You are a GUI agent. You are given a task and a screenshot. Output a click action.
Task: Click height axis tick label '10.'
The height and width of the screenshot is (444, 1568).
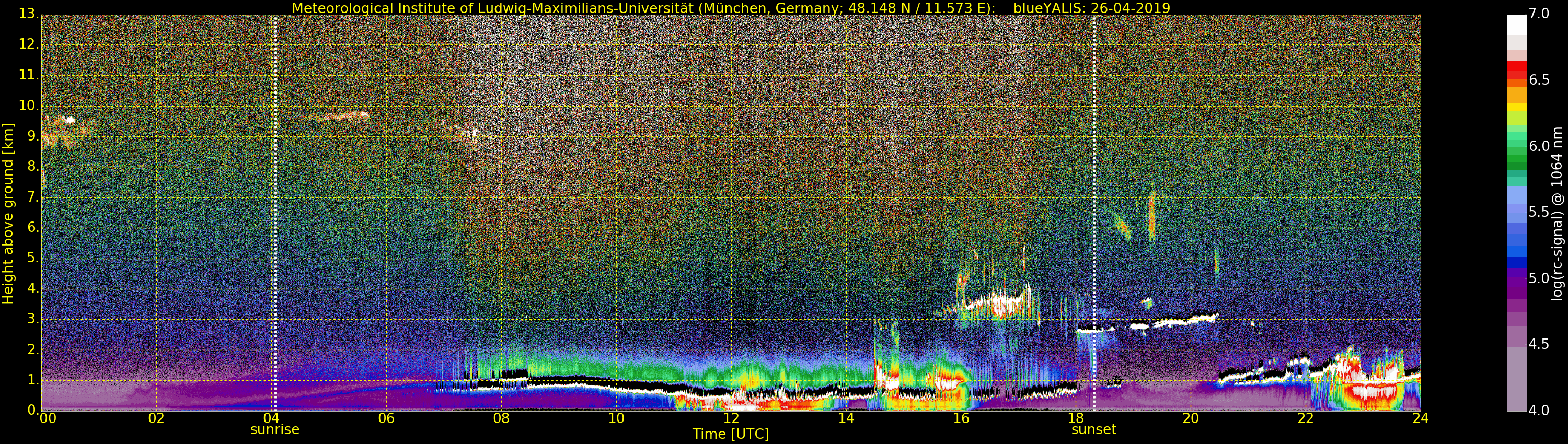click(29, 105)
